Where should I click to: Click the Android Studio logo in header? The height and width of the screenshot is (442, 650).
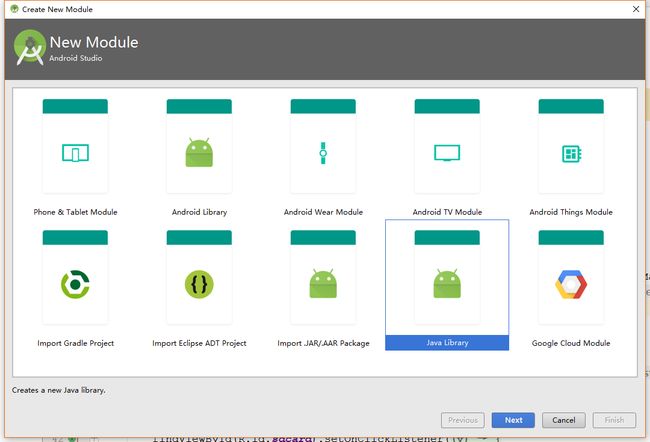tap(29, 48)
